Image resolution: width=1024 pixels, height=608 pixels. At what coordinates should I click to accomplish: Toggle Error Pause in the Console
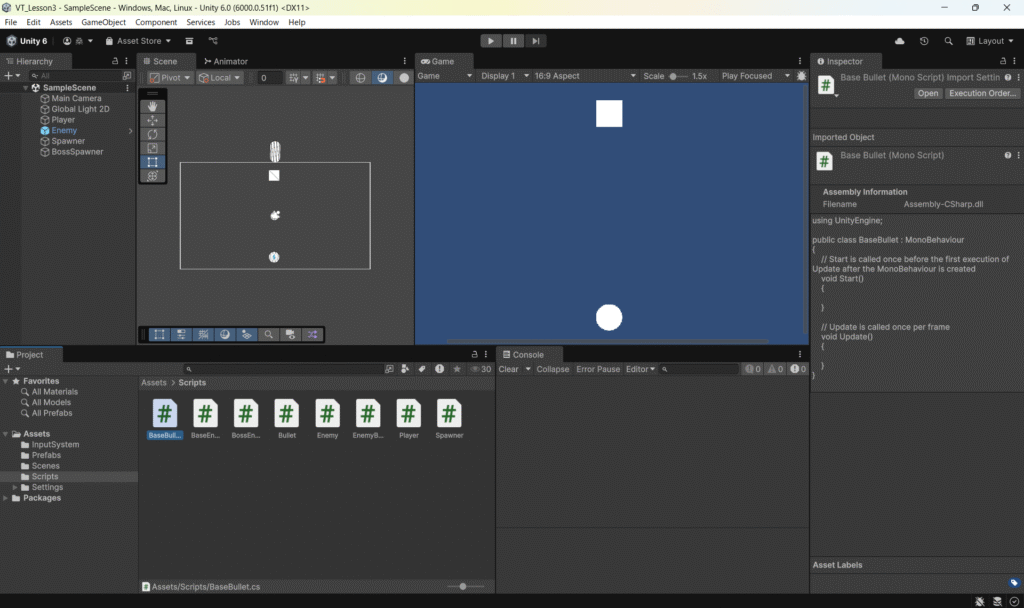click(598, 369)
